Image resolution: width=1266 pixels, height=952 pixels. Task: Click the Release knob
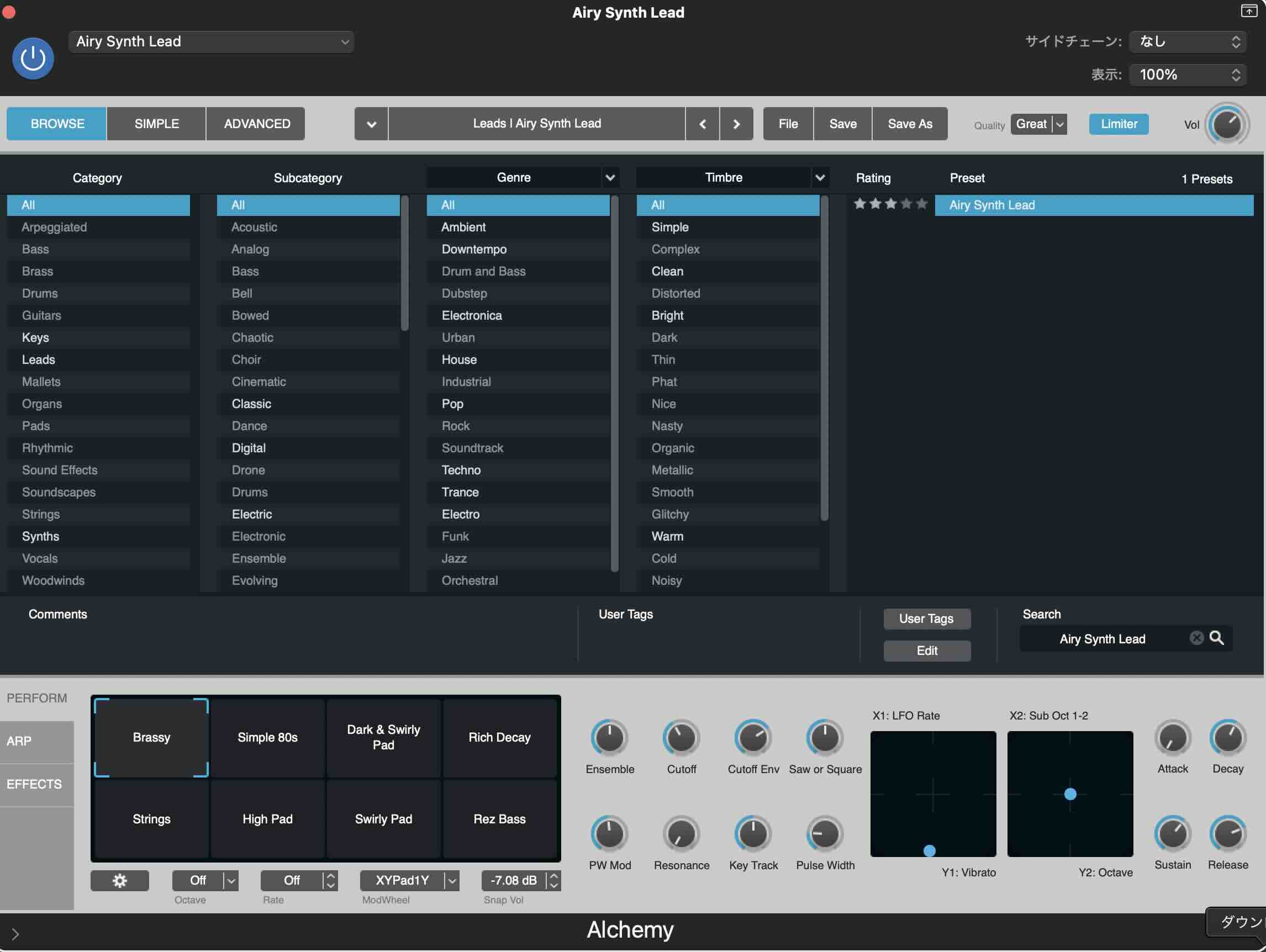(x=1228, y=834)
